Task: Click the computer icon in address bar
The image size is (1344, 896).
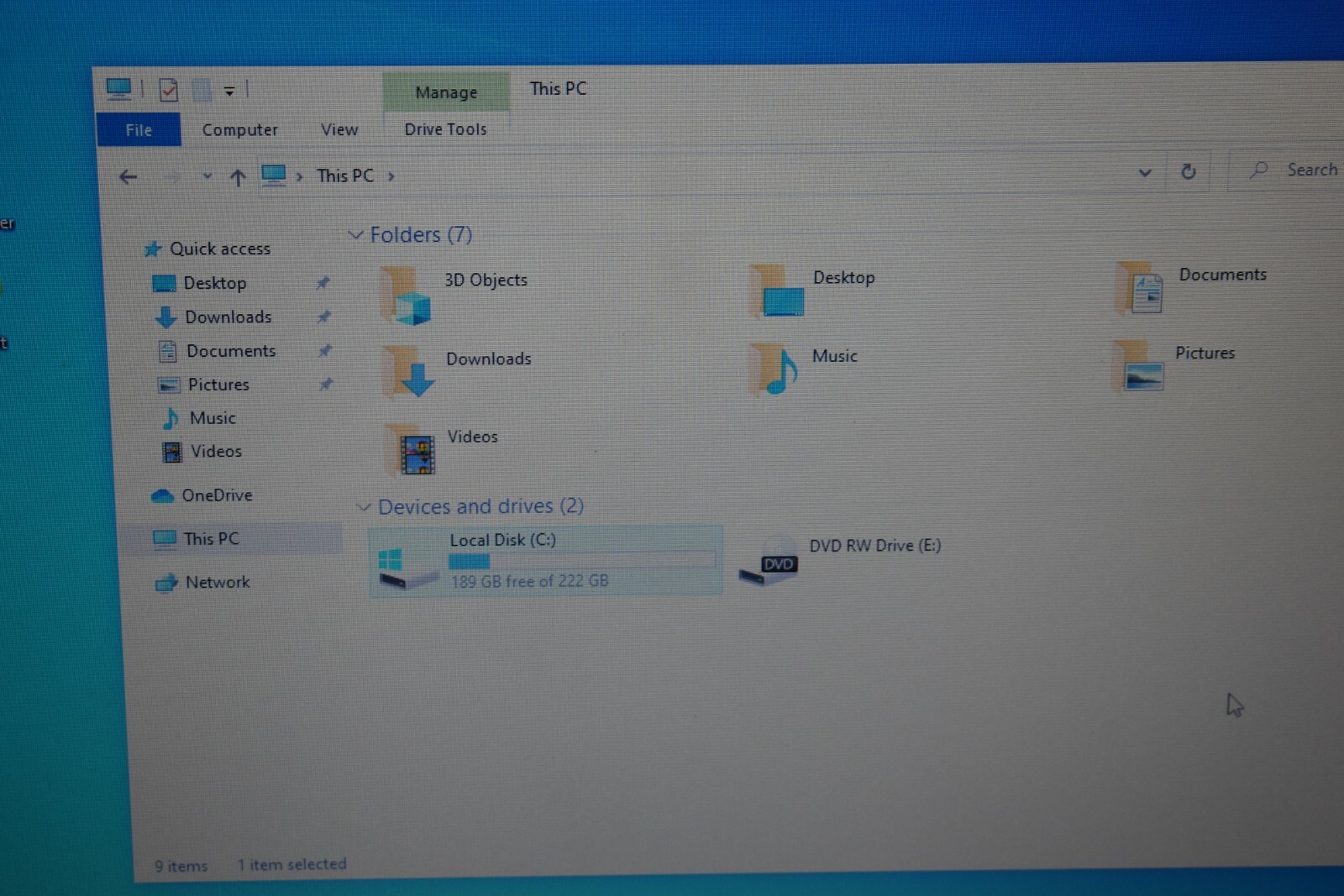Action: click(274, 176)
